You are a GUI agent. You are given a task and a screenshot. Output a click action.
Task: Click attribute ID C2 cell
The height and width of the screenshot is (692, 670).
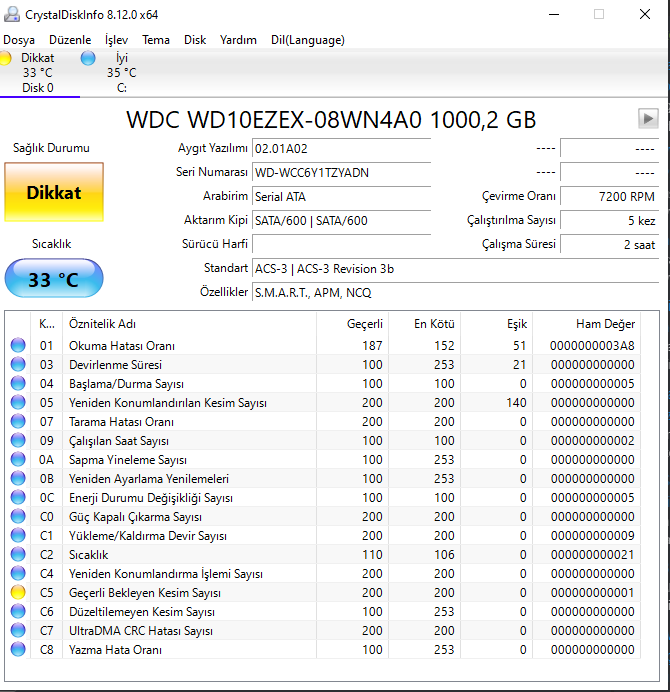(x=46, y=555)
